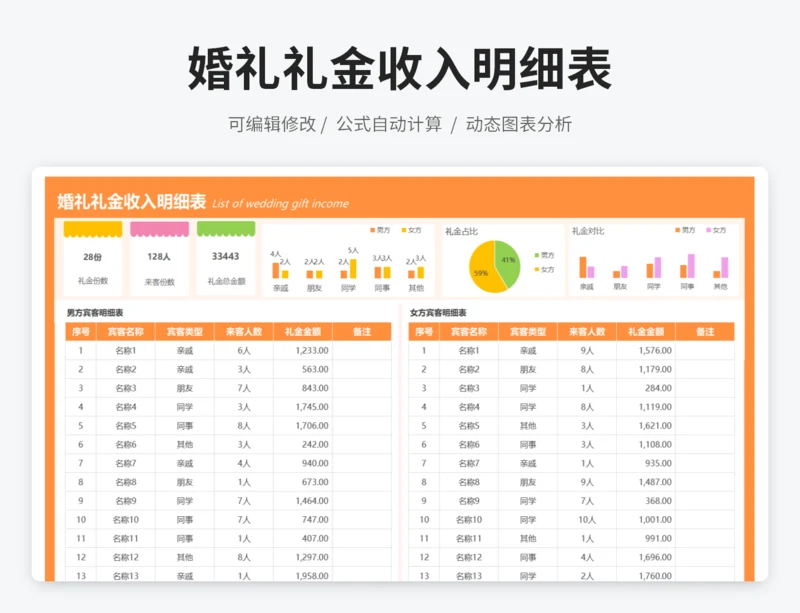
Task: Click the 公式自动计算 tagline text
Action: click(389, 124)
